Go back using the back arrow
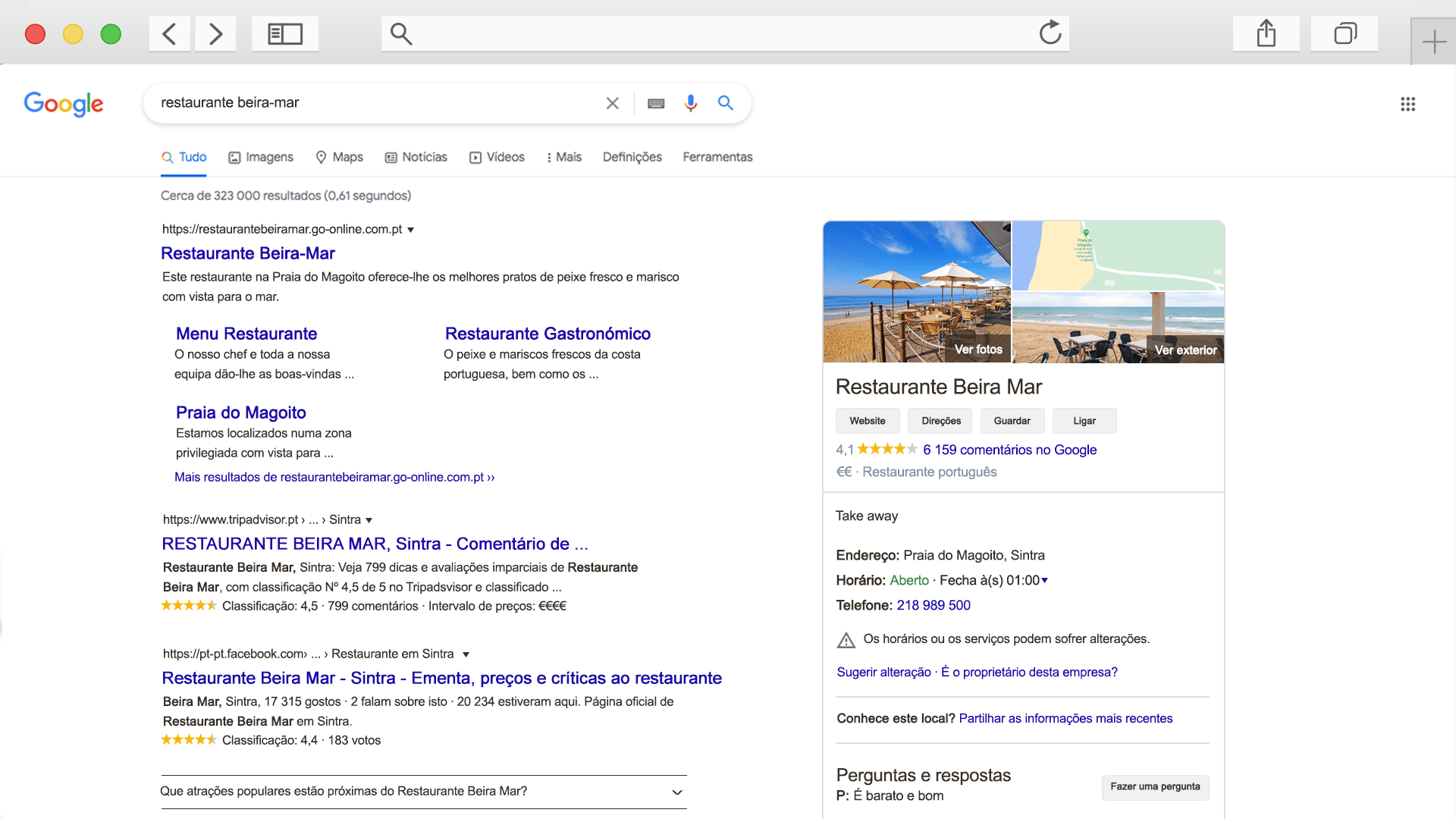 [x=169, y=33]
